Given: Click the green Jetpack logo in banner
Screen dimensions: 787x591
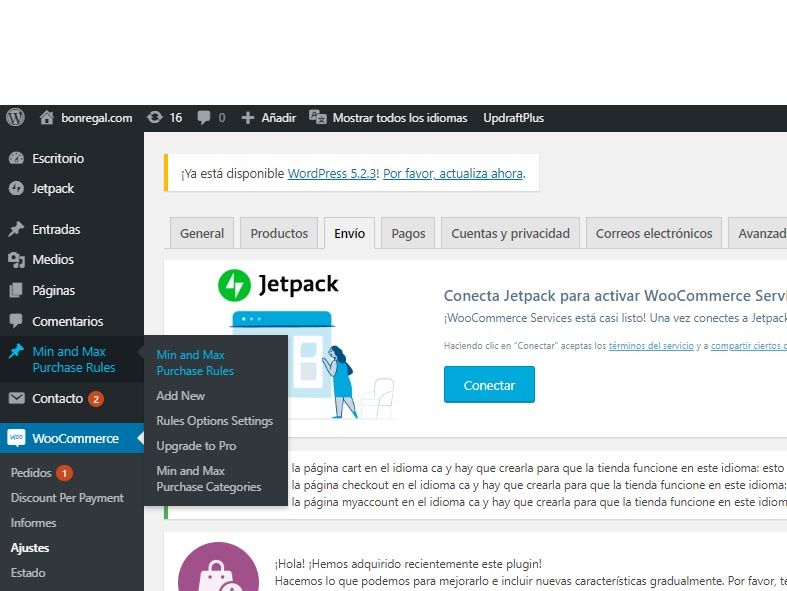Looking at the screenshot, I should point(234,285).
